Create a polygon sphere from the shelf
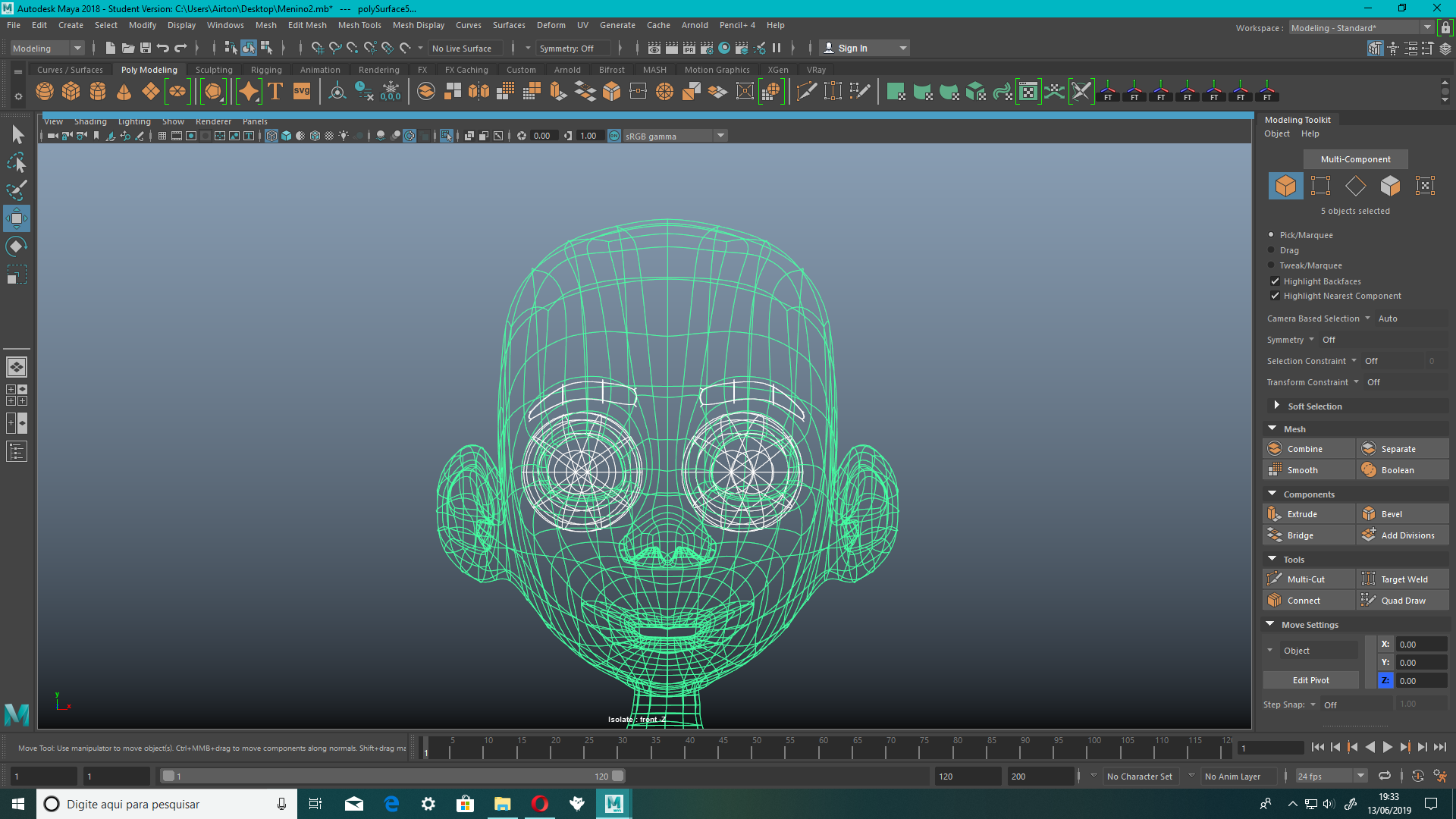Viewport: 1456px width, 819px height. tap(44, 91)
